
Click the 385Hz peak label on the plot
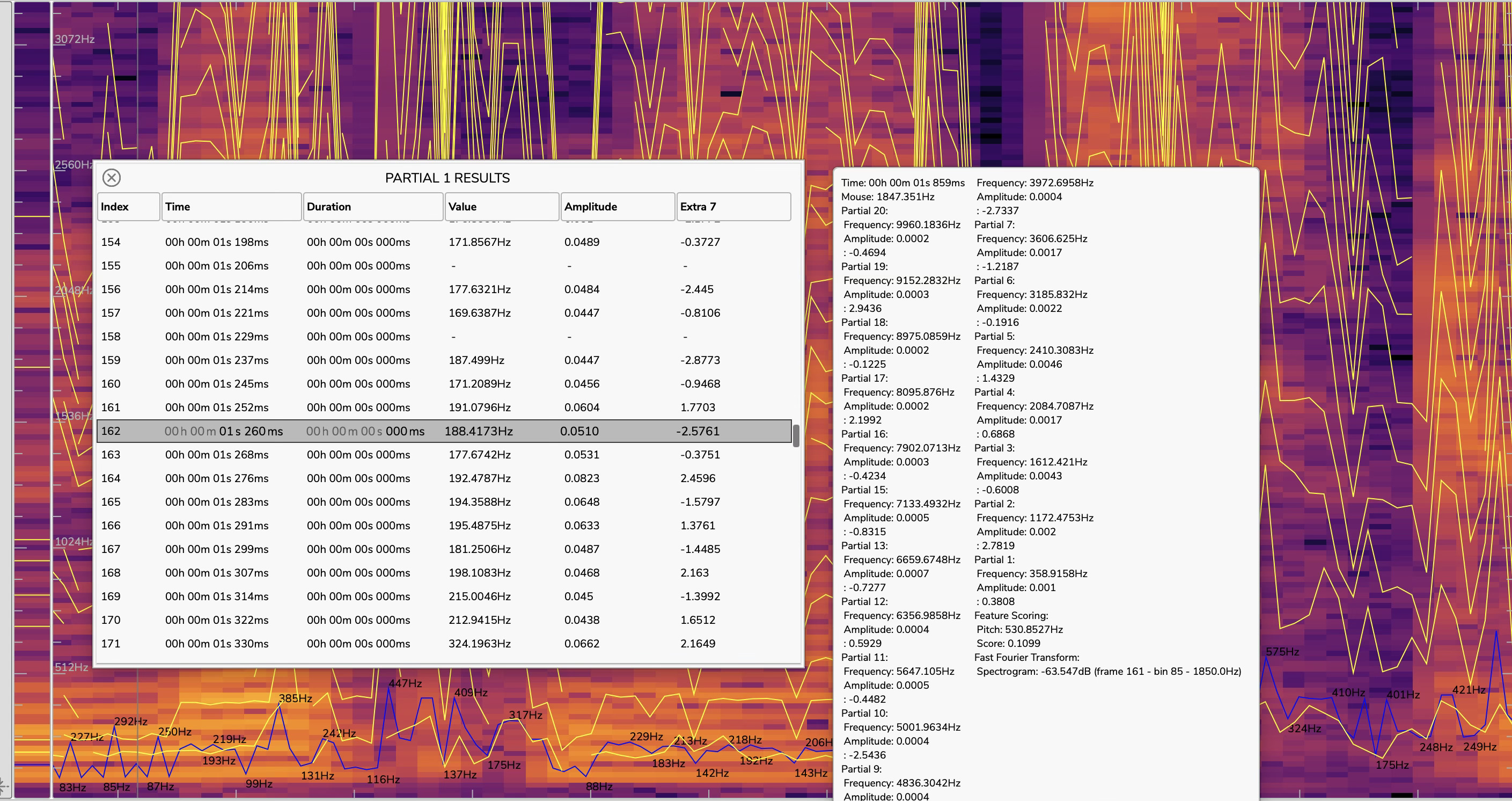pos(295,698)
